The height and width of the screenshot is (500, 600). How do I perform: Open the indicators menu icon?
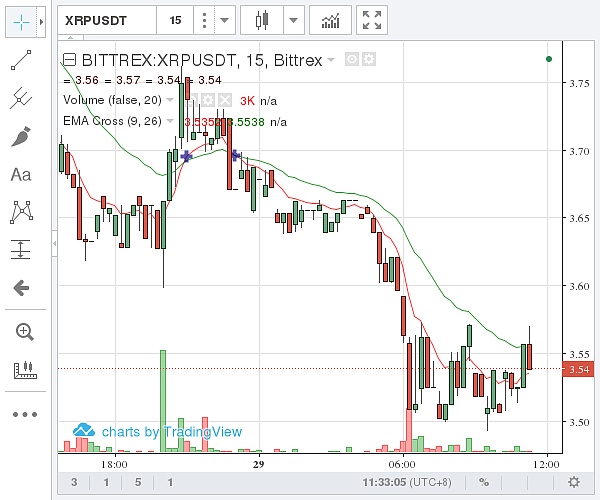[x=330, y=20]
